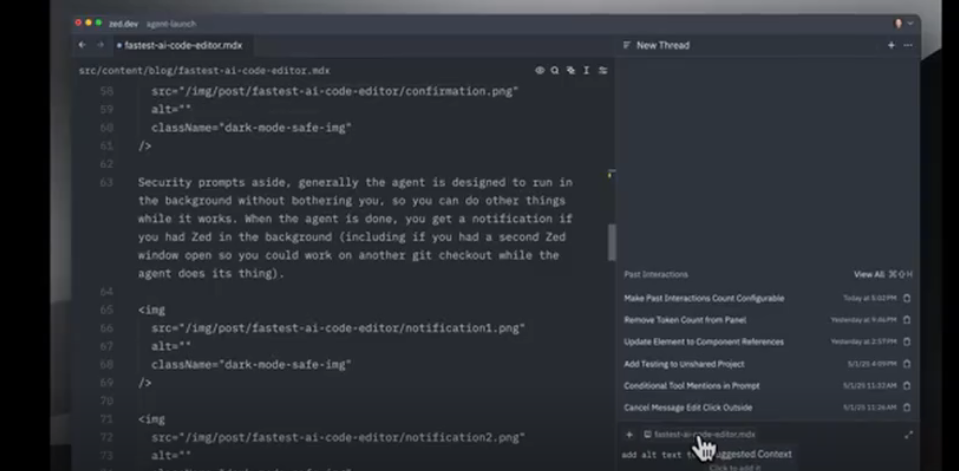Image resolution: width=959 pixels, height=471 pixels.
Task: Delete 'Make Past Interactions Count Configurable' thread
Action: pos(907,298)
